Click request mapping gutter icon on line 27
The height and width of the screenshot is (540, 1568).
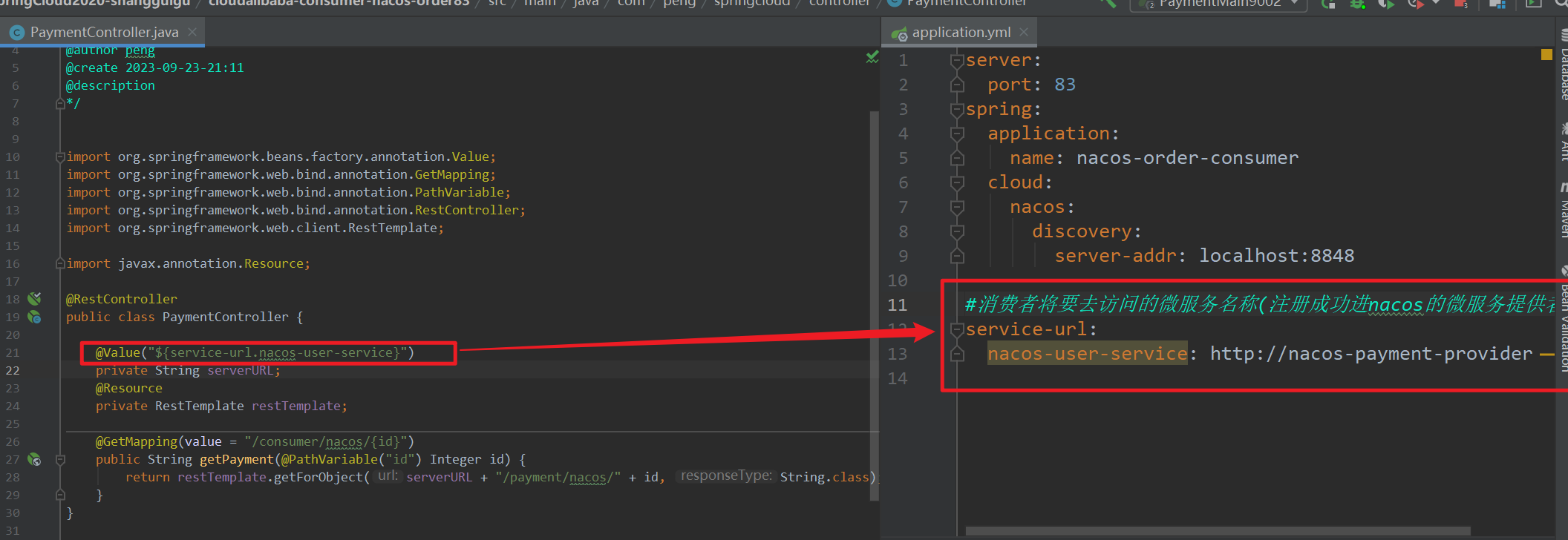(34, 459)
